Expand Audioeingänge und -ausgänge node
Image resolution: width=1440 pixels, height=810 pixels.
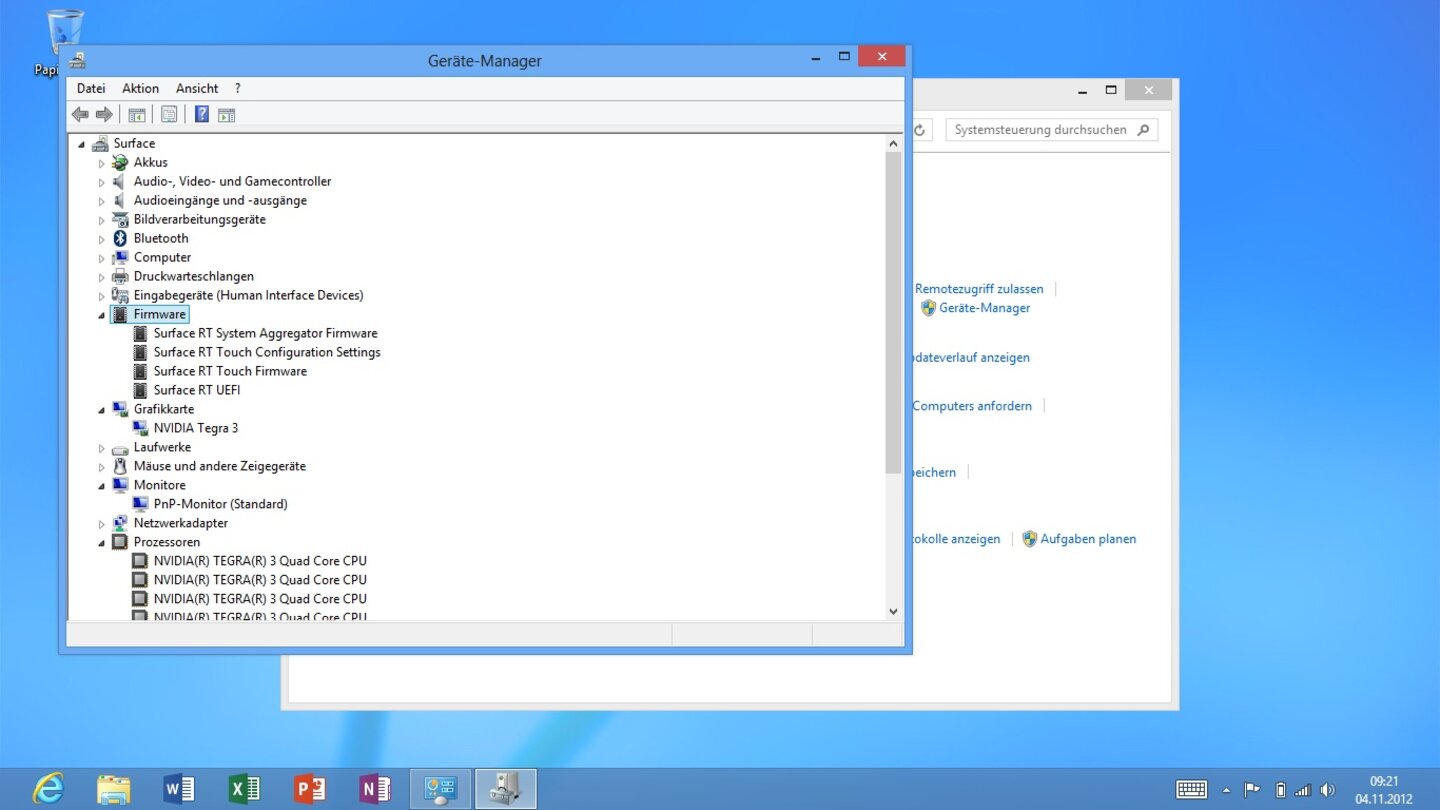[x=101, y=201]
